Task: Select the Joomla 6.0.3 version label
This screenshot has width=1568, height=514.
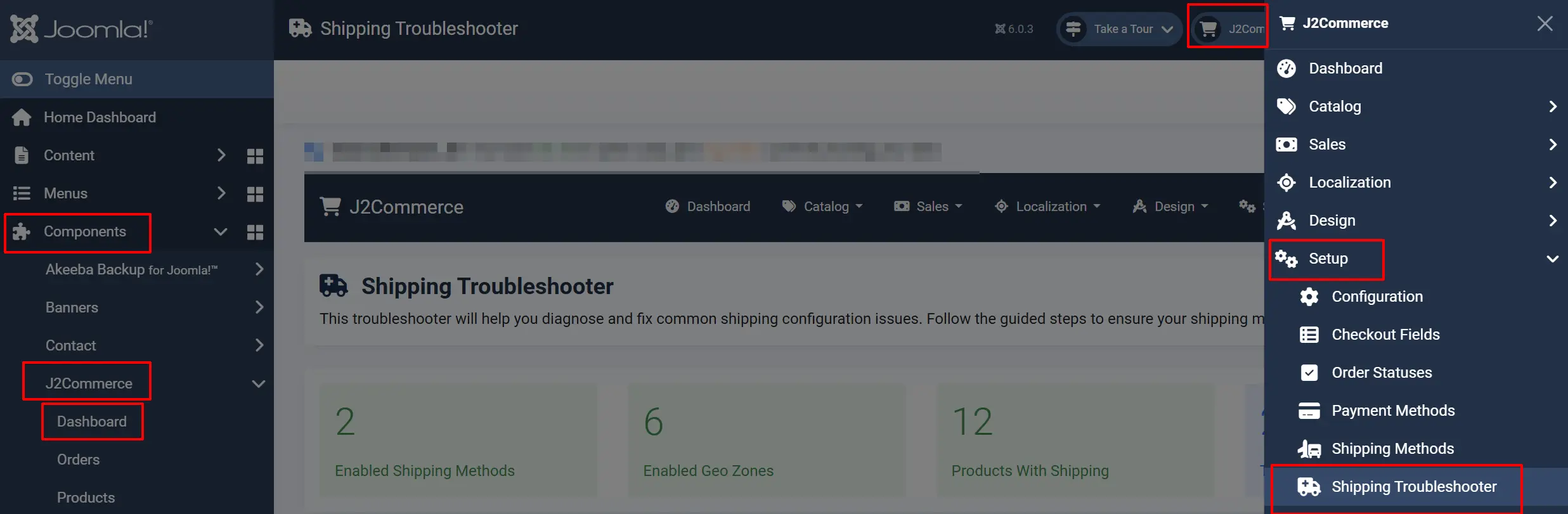Action: [1014, 29]
